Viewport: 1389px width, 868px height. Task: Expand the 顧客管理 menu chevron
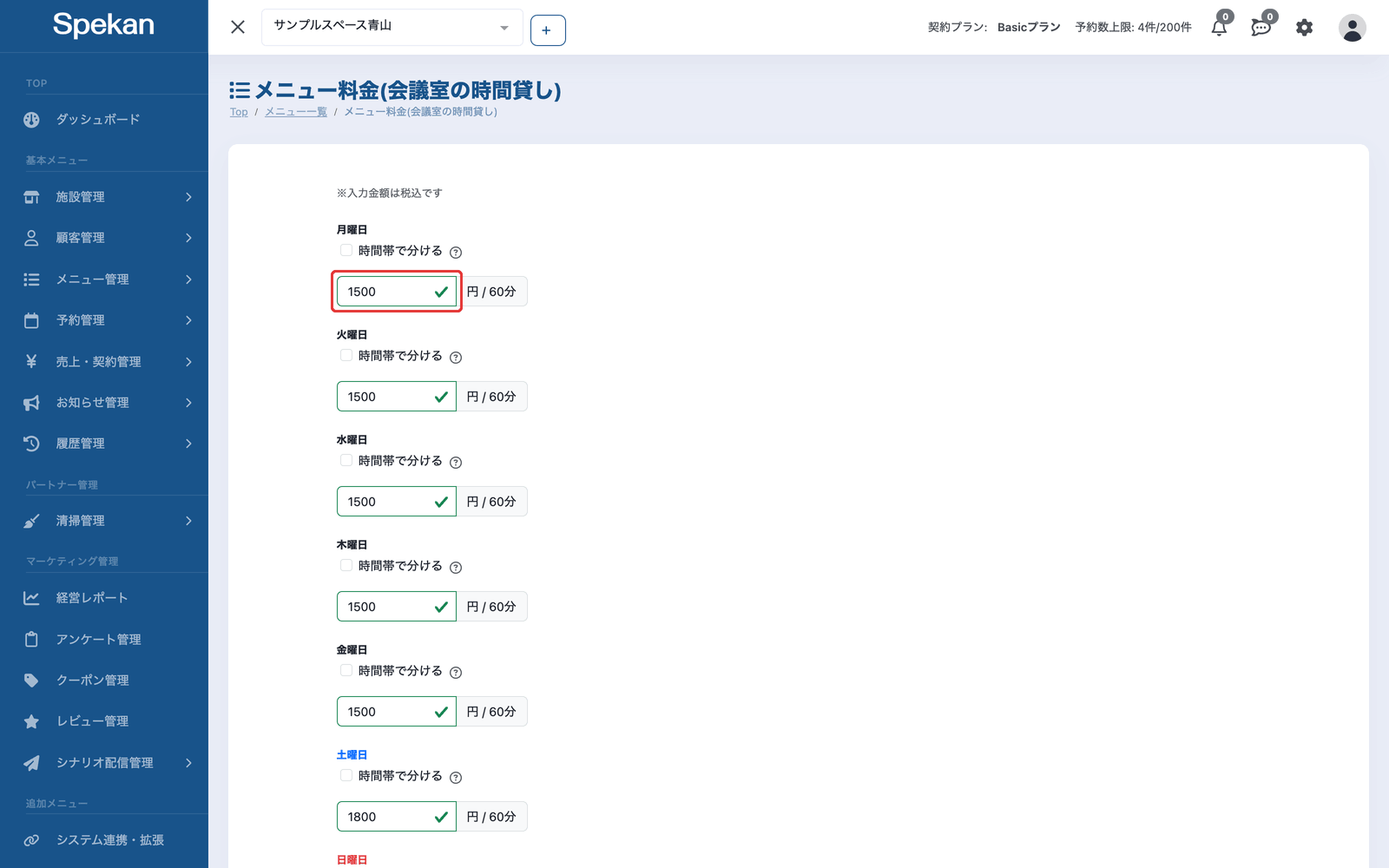[x=188, y=238]
